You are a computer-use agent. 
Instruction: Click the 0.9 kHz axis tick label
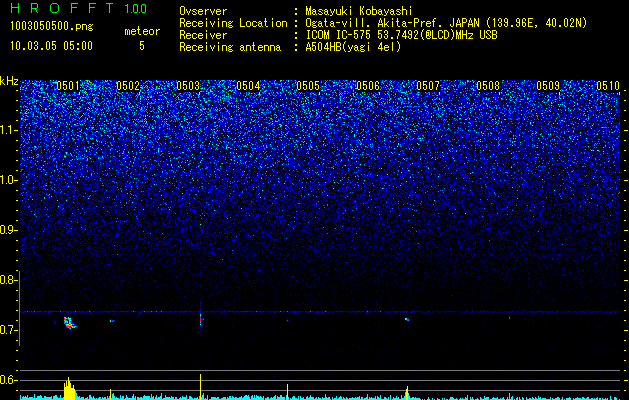pos(8,230)
